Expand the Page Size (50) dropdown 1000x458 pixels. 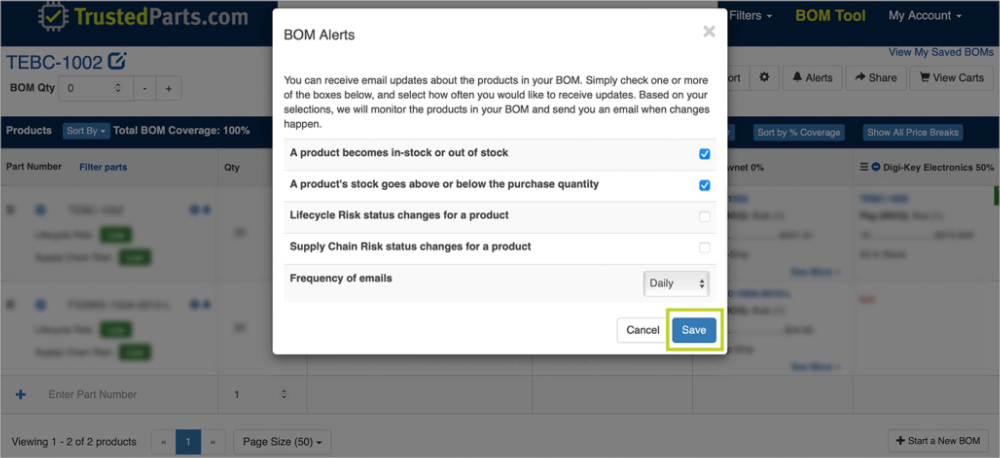pyautogui.click(x=283, y=441)
